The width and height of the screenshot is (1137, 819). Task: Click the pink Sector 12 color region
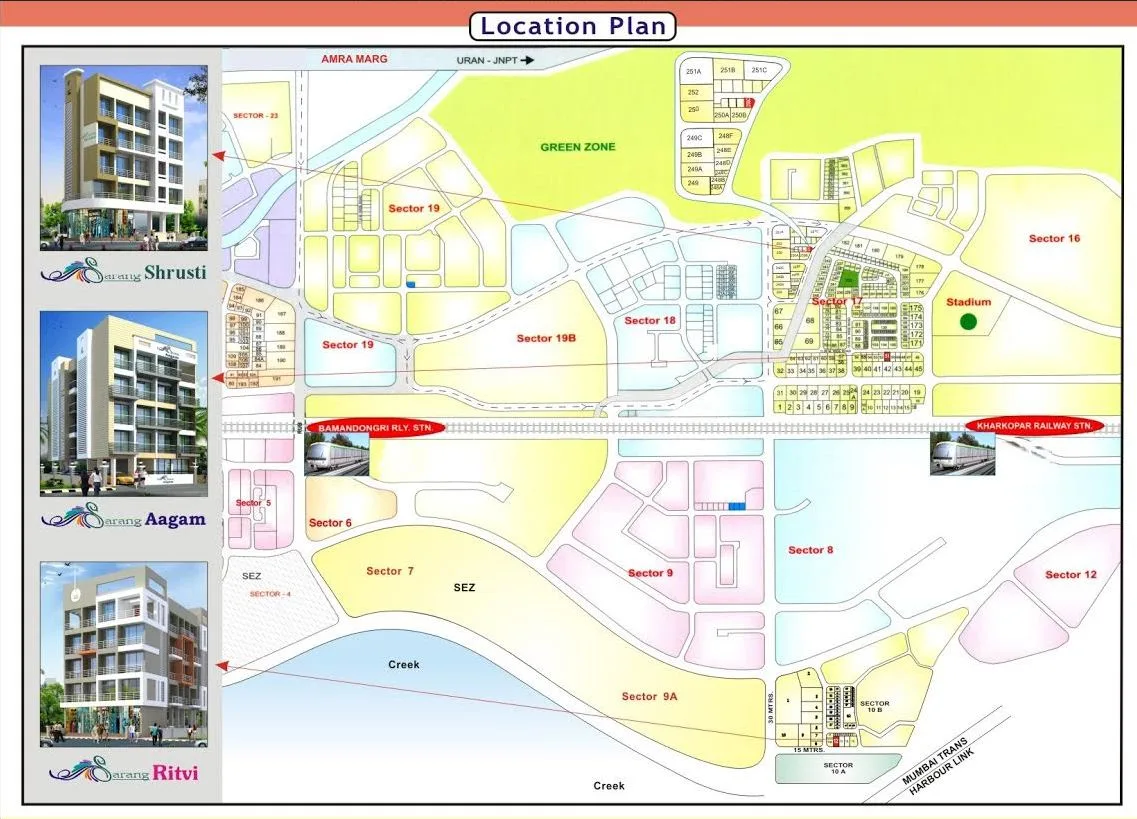(x=1069, y=576)
